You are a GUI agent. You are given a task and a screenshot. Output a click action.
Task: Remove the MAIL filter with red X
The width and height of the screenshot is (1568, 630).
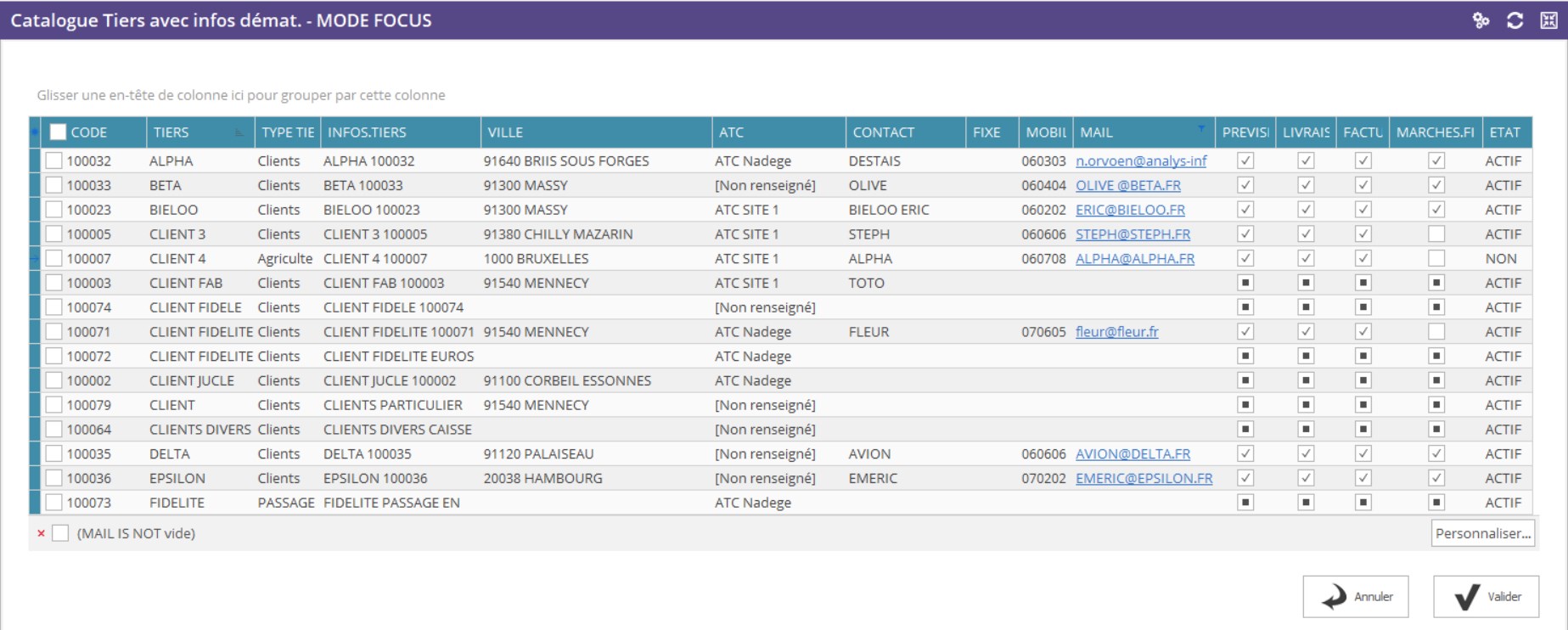[41, 533]
